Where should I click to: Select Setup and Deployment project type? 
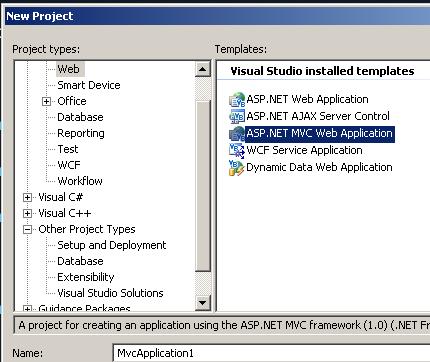pos(112,245)
